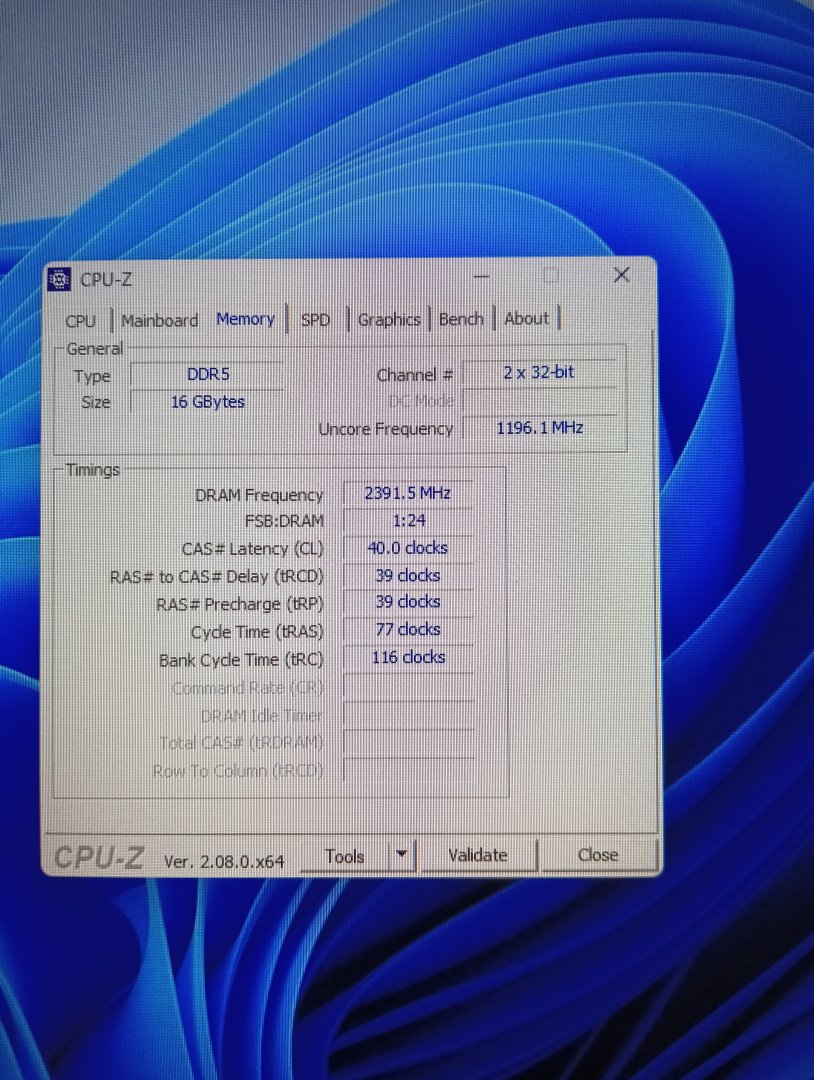
Task: Close the CPU-Z window with X
Action: coord(621,275)
